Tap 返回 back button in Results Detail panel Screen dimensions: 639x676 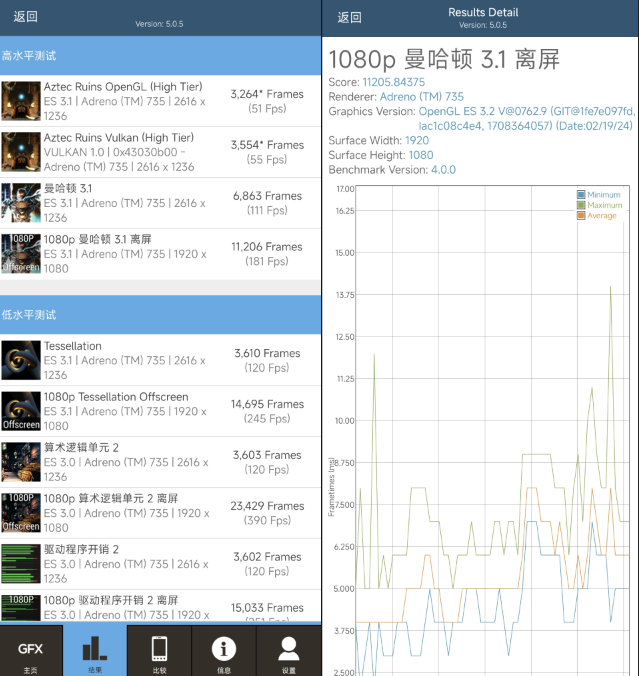[349, 17]
